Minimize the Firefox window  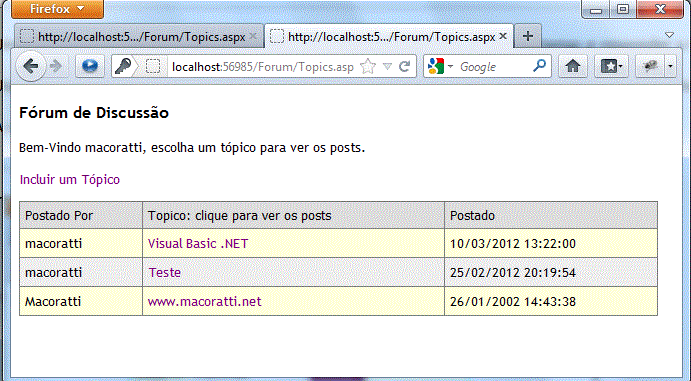pyautogui.click(x=596, y=9)
